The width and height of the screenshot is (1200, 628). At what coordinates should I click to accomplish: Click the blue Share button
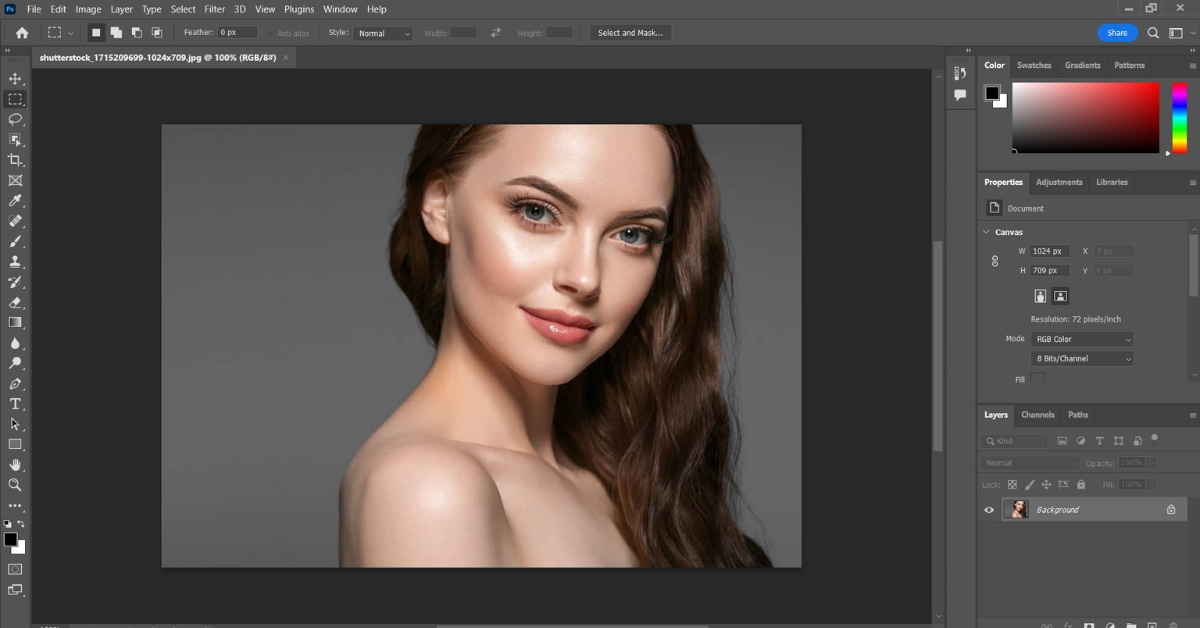(x=1117, y=33)
